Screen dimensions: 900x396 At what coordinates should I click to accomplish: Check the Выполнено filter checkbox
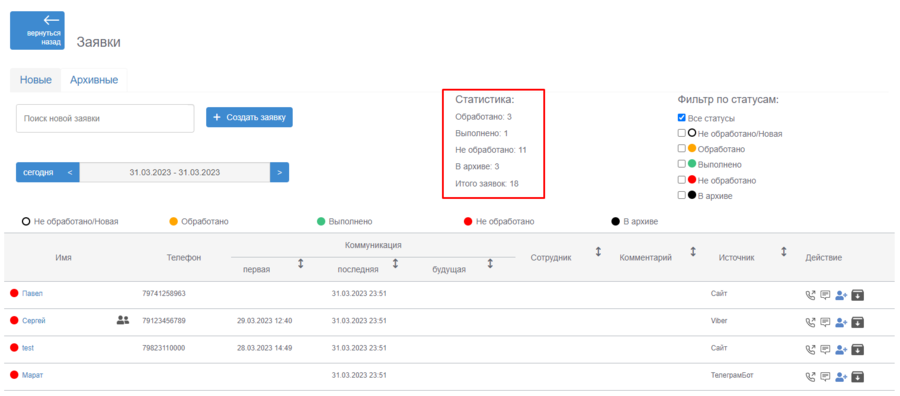click(681, 164)
